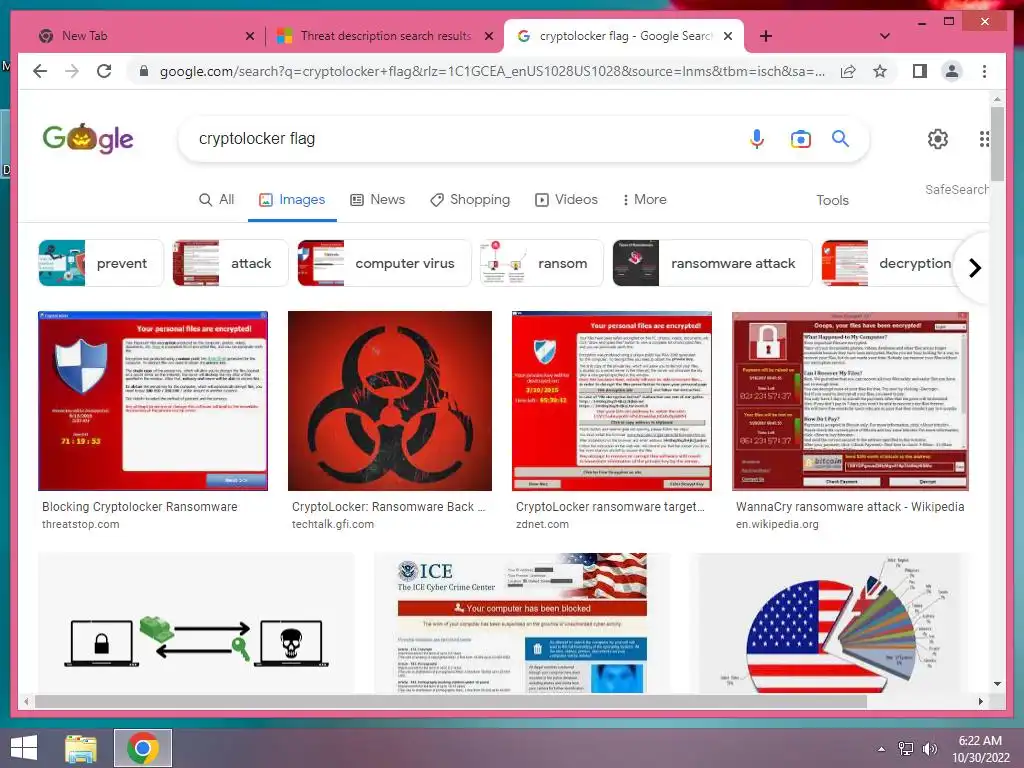Filter images by prevent chip
The image size is (1024, 768).
101,263
